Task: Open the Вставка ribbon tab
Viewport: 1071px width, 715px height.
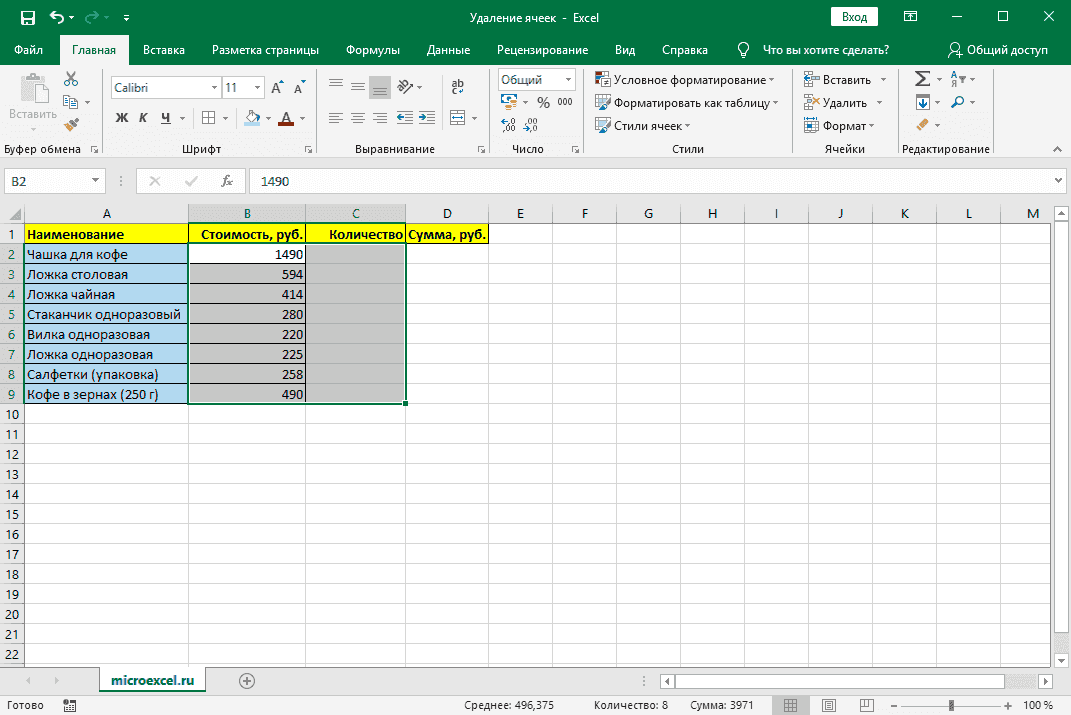Action: coord(163,50)
